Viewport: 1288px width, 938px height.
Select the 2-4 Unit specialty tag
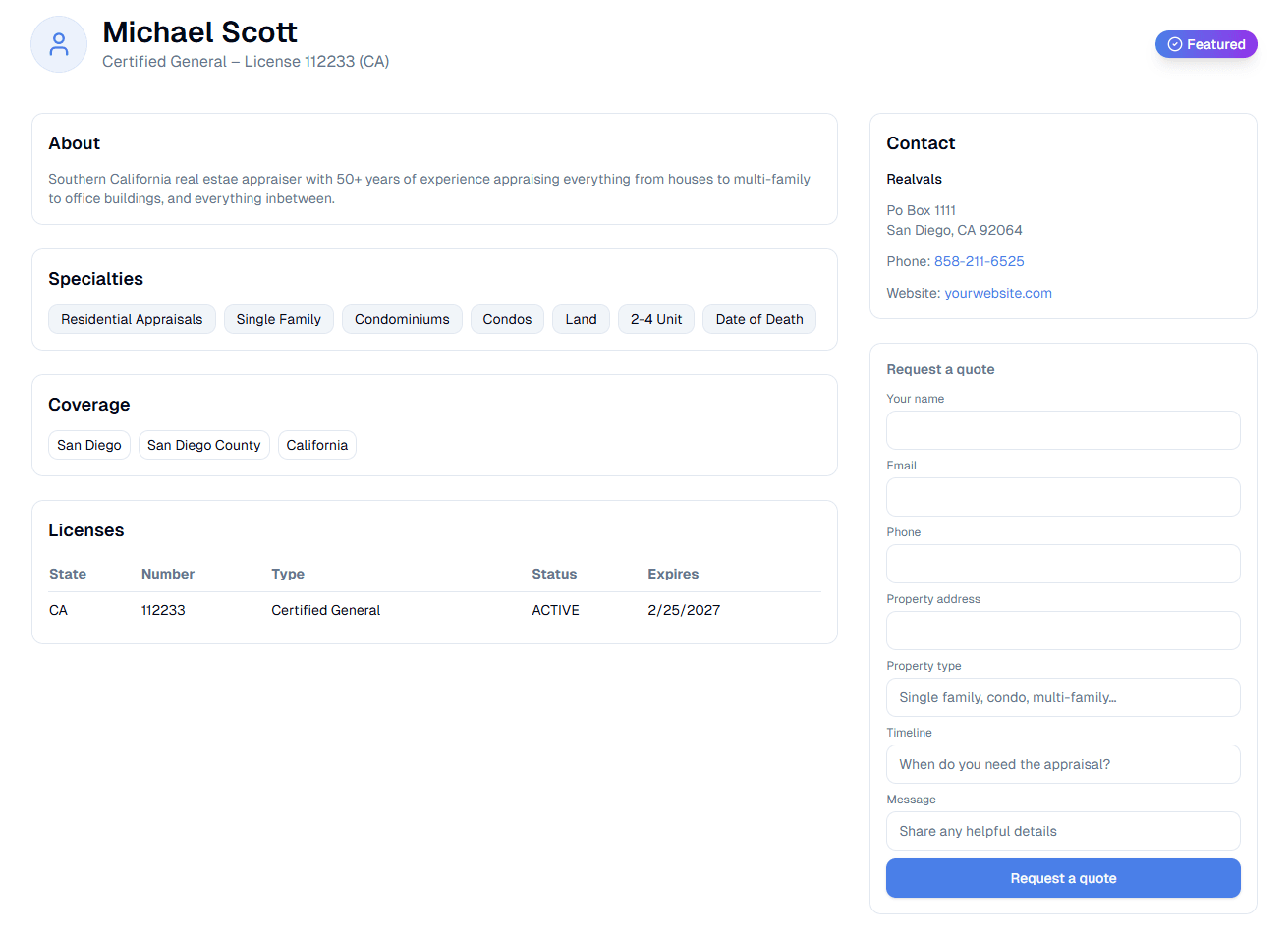[655, 319]
